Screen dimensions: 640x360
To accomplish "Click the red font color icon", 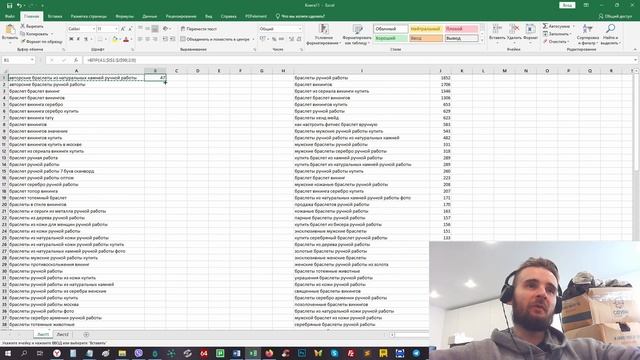I will 126,39.
